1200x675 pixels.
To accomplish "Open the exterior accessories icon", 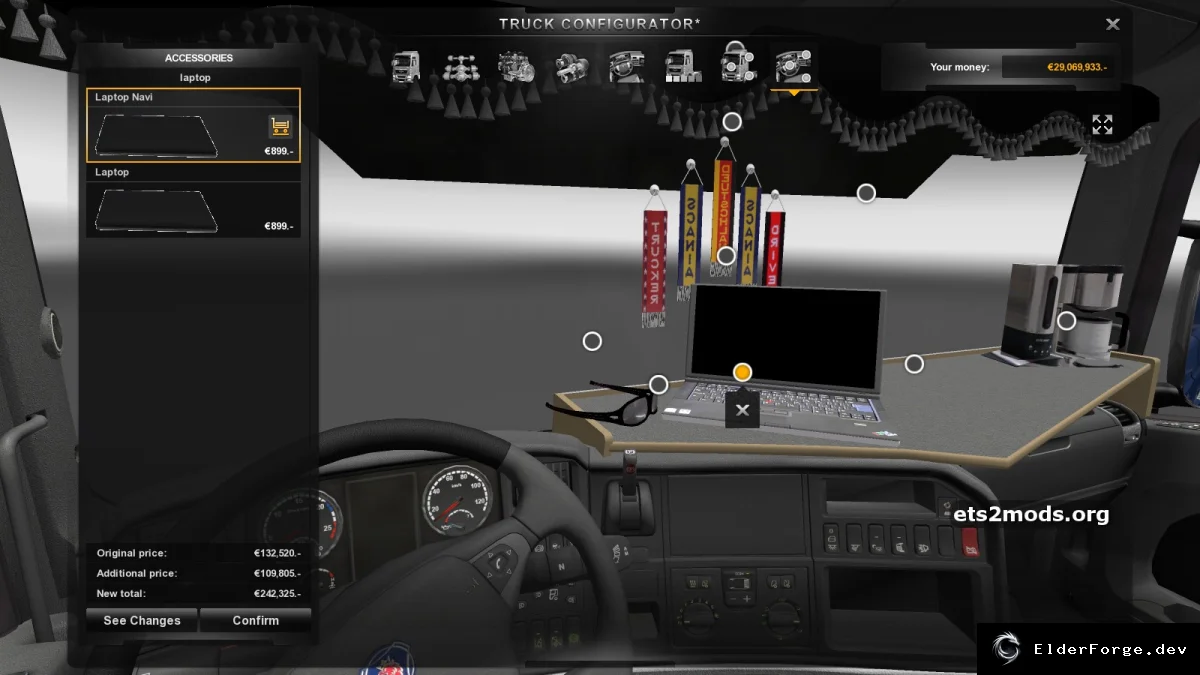I will coord(738,63).
